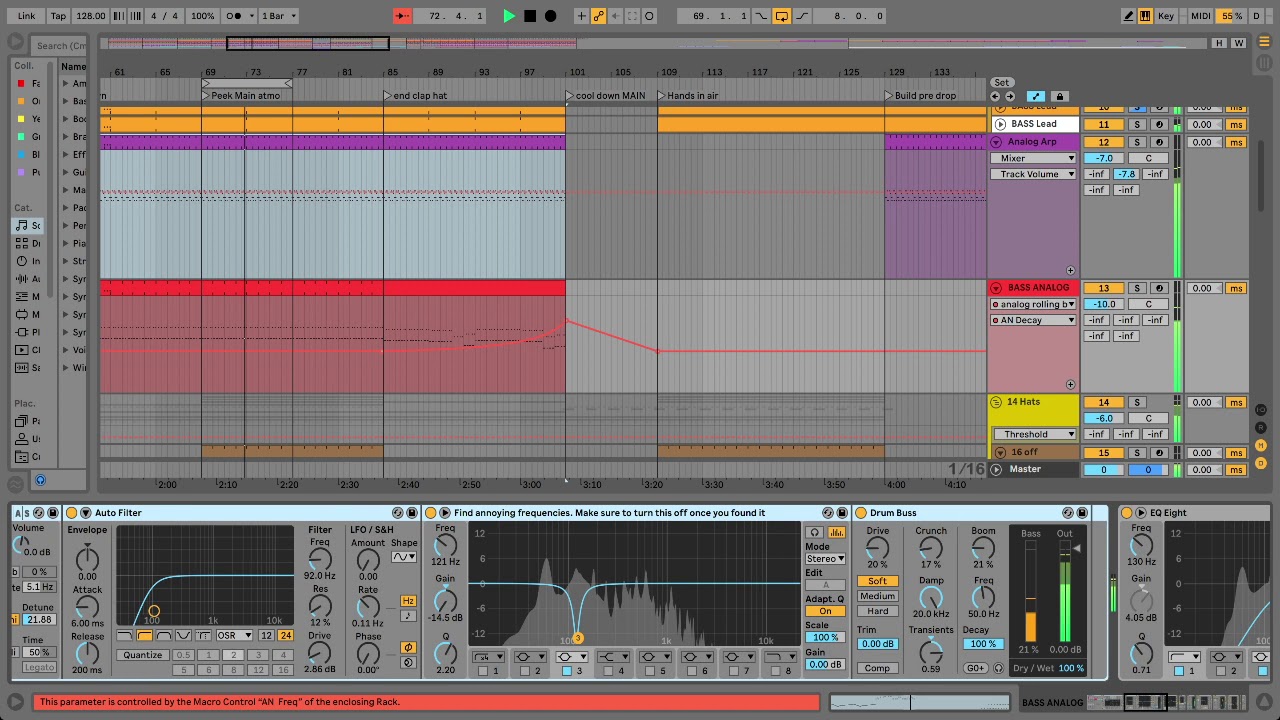Start playback with the Play button

pos(509,16)
